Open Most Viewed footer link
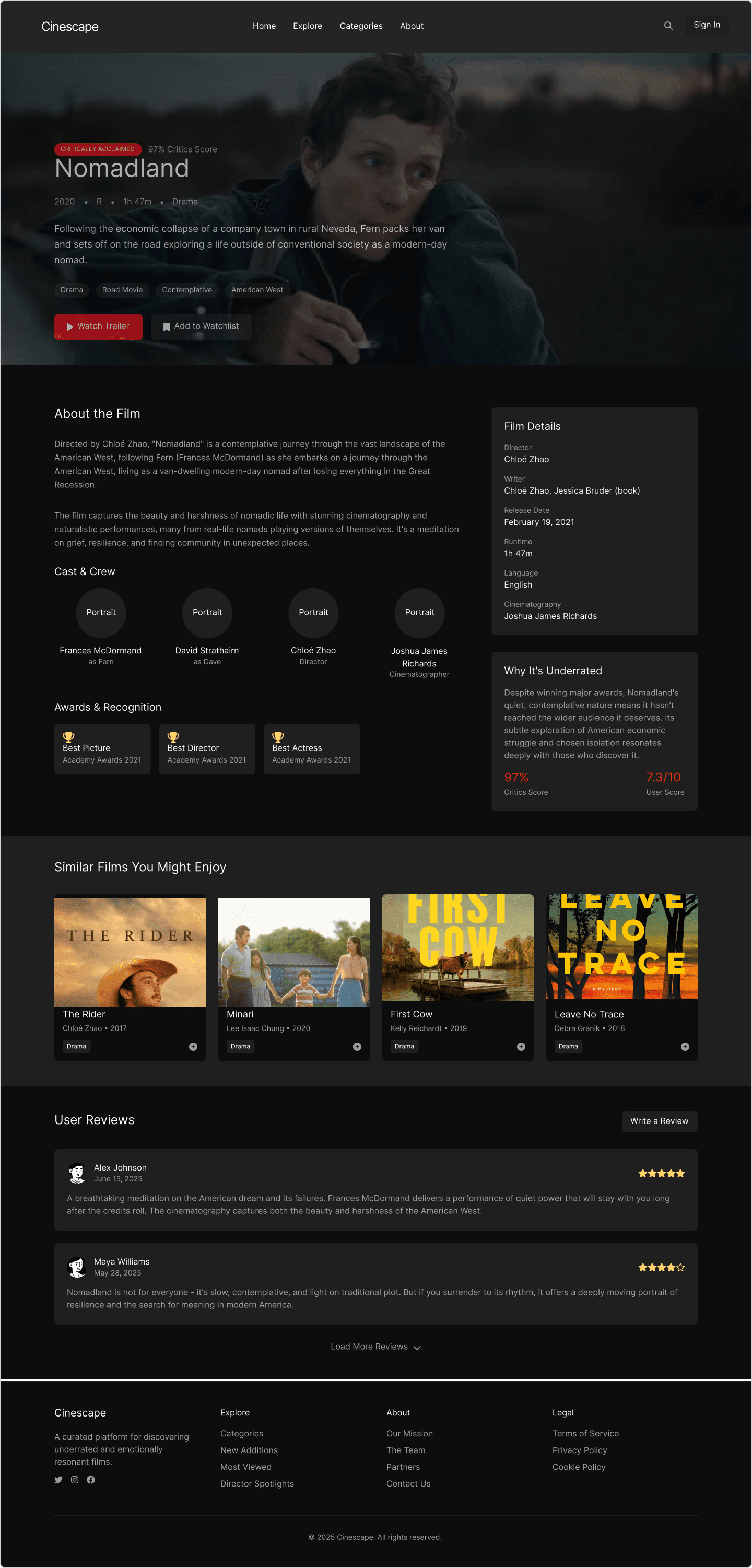This screenshot has width=752, height=1568. click(x=246, y=1467)
